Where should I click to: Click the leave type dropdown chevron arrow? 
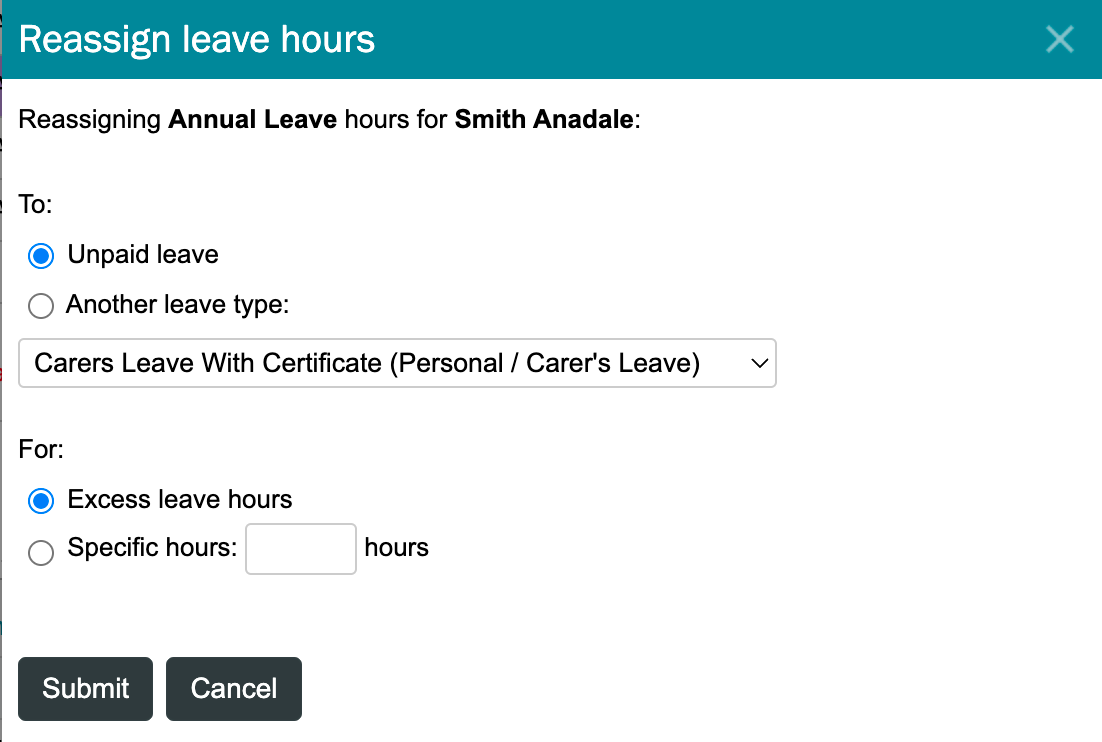click(x=759, y=363)
